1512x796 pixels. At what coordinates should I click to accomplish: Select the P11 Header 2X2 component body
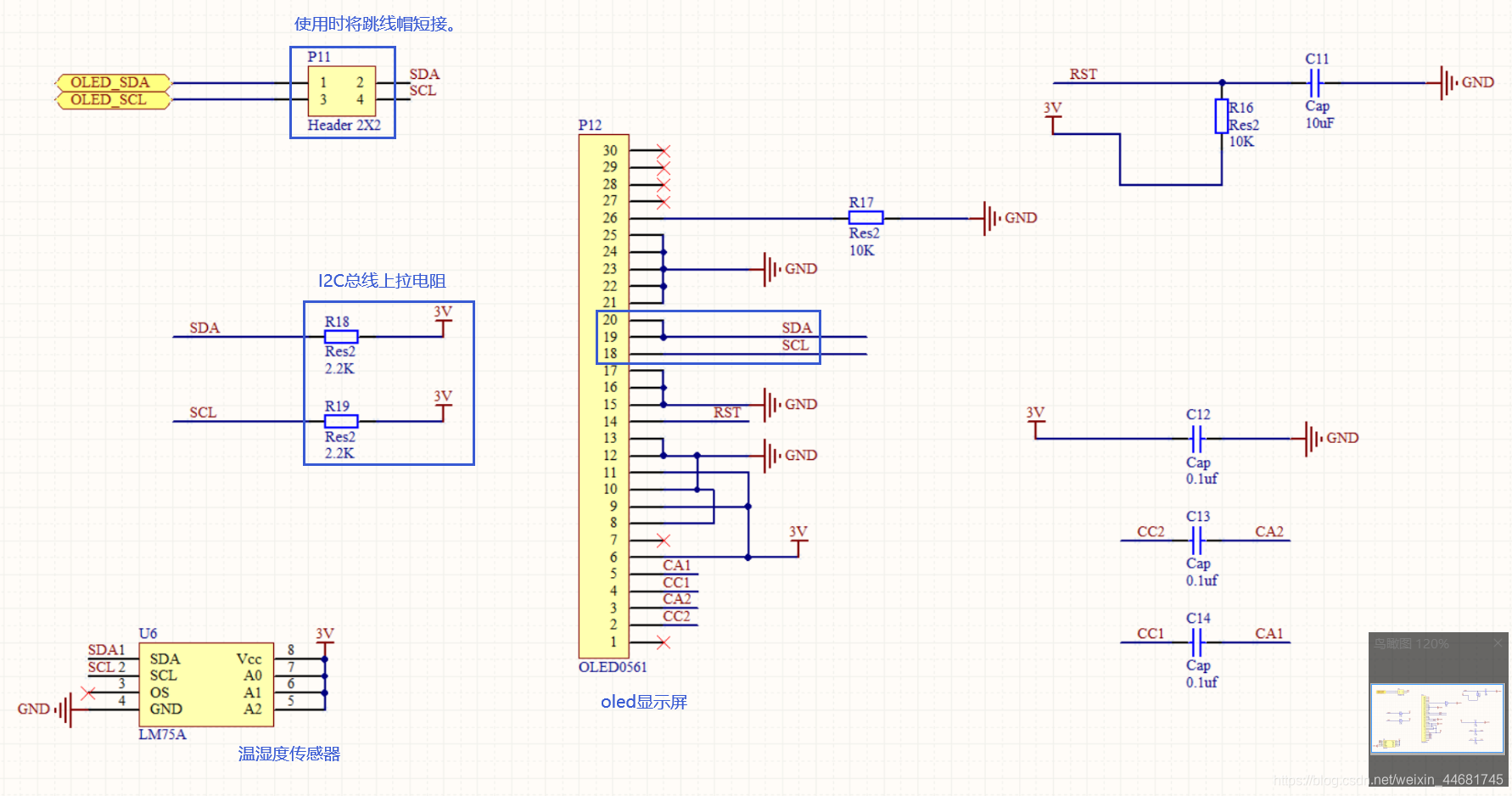tap(342, 92)
